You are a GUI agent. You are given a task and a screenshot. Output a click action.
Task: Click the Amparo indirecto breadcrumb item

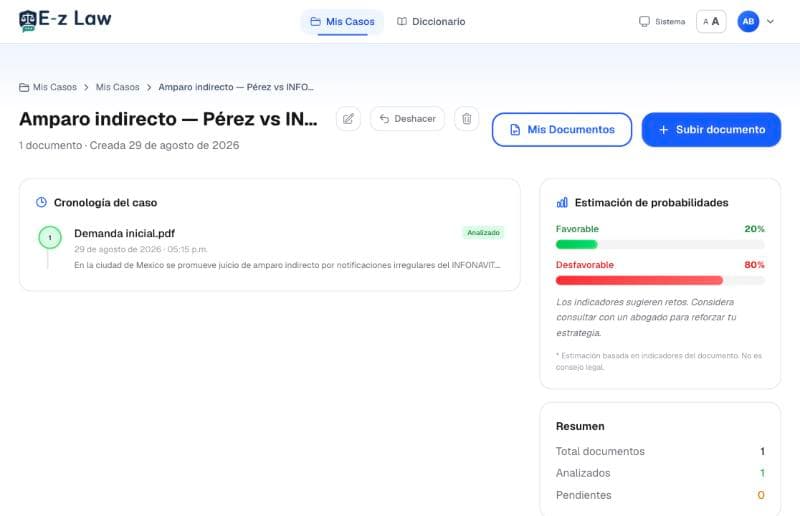click(x=236, y=87)
